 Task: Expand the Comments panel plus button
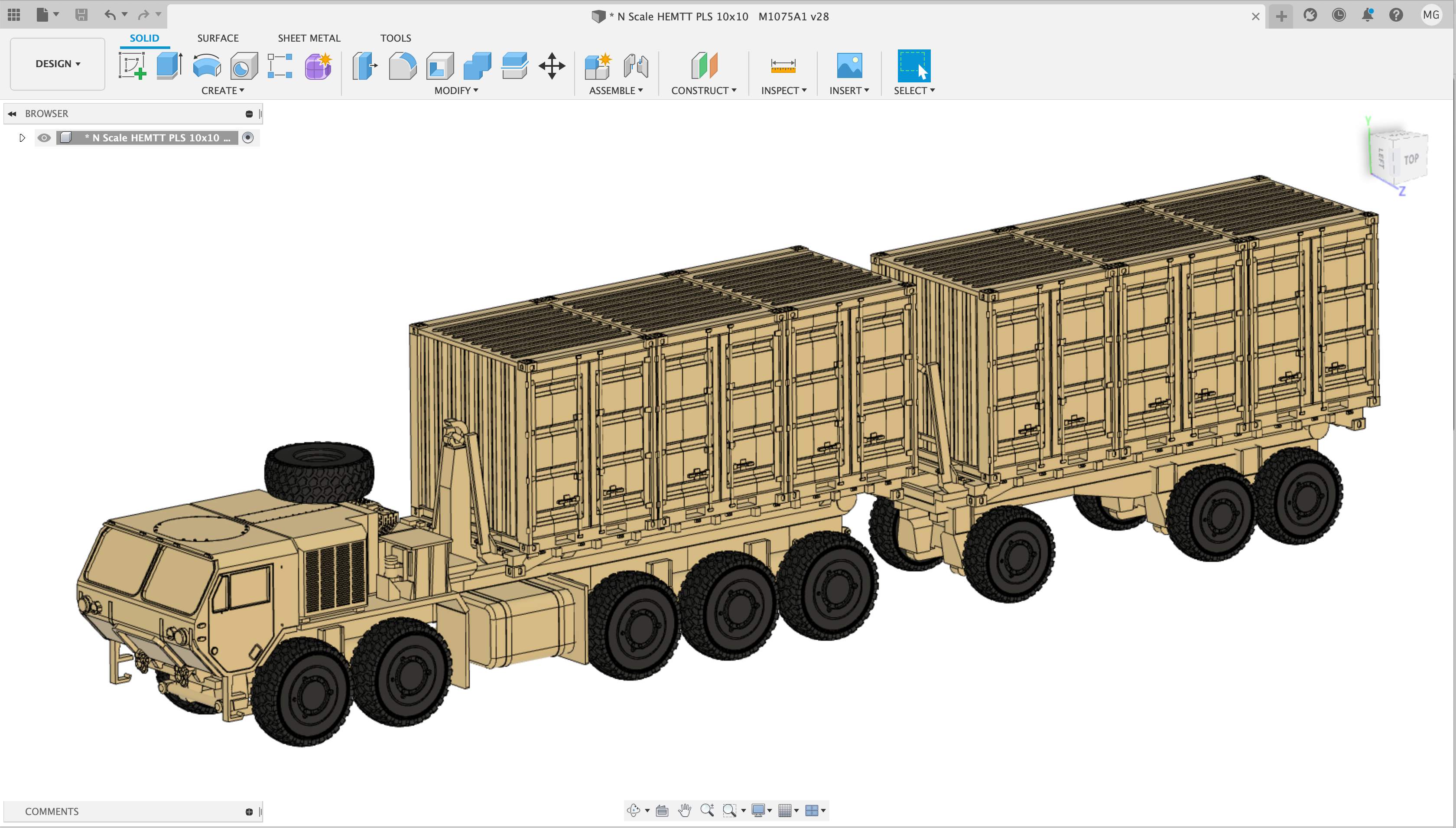tap(249, 812)
